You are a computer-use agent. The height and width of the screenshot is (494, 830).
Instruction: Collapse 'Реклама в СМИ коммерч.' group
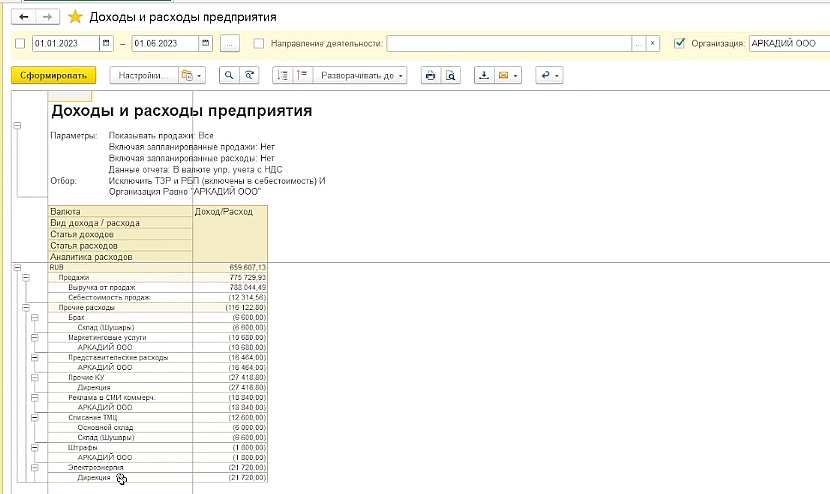[x=34, y=398]
